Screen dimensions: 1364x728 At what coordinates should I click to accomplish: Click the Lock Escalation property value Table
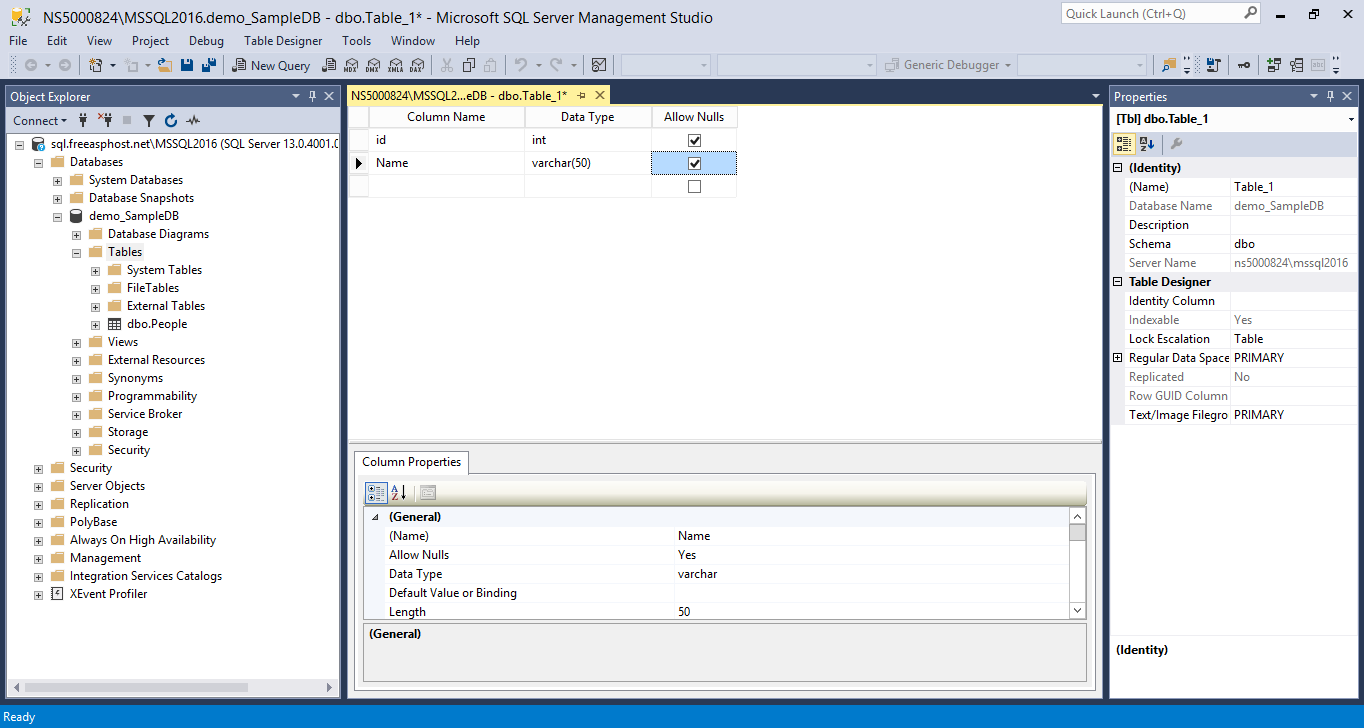[x=1294, y=339]
